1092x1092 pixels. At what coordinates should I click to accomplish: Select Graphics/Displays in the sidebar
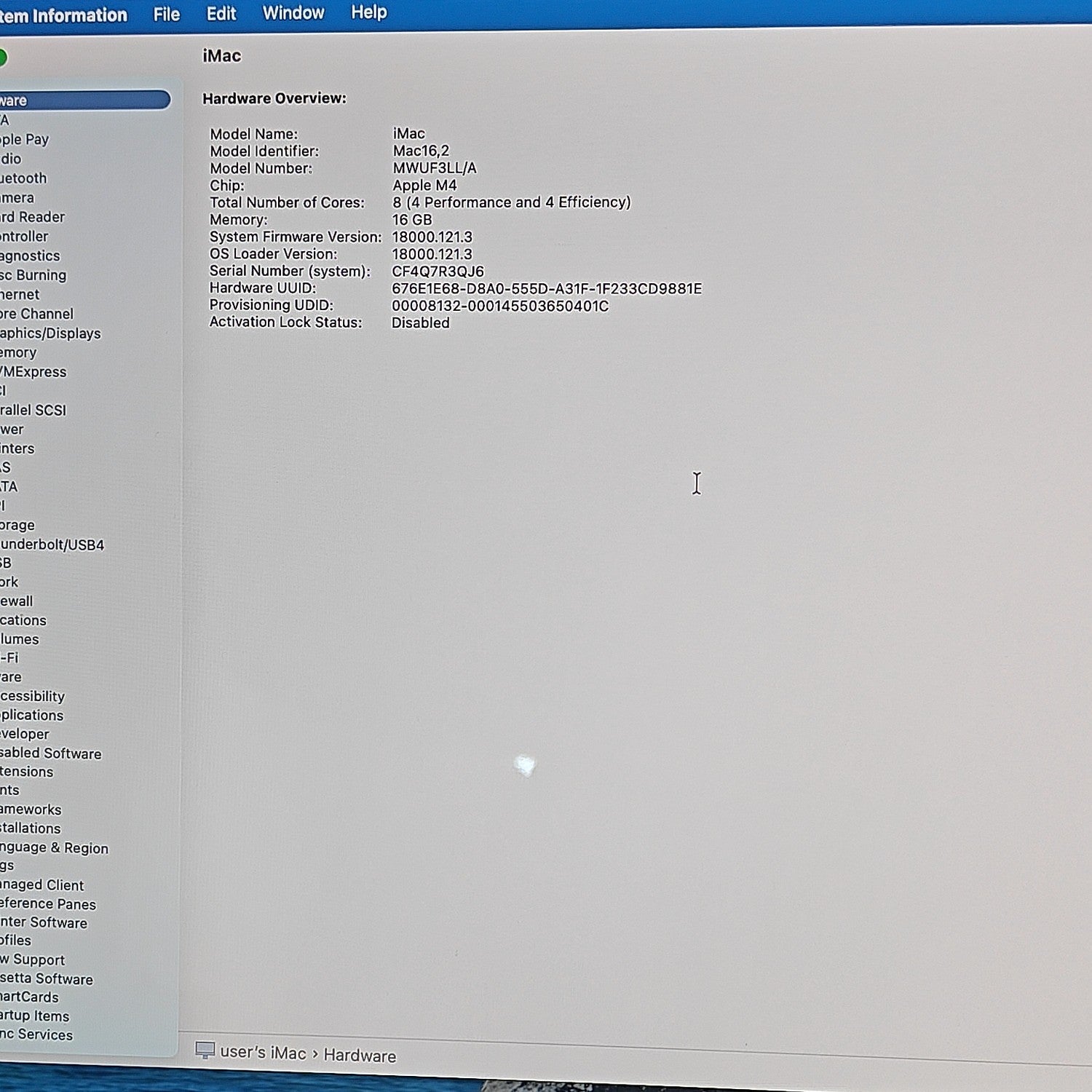(50, 333)
